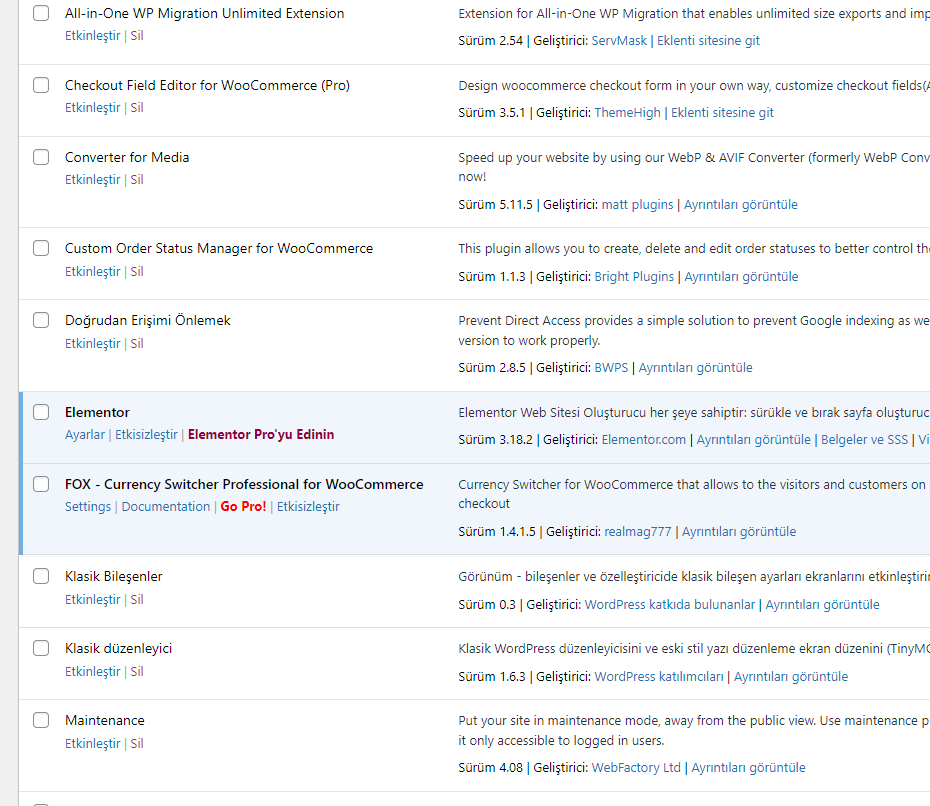Deactivate Elementor with Etkisizleştir
Viewport: 930px width, 806px height.
146,435
